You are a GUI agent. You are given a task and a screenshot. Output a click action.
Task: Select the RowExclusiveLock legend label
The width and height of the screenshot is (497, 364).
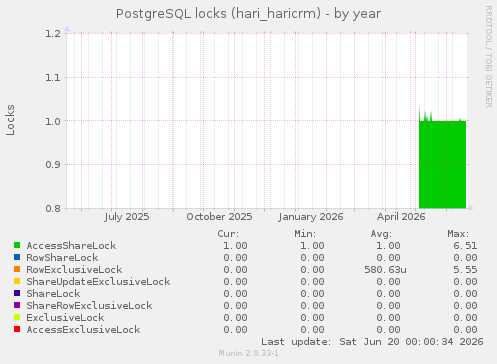pyautogui.click(x=74, y=270)
